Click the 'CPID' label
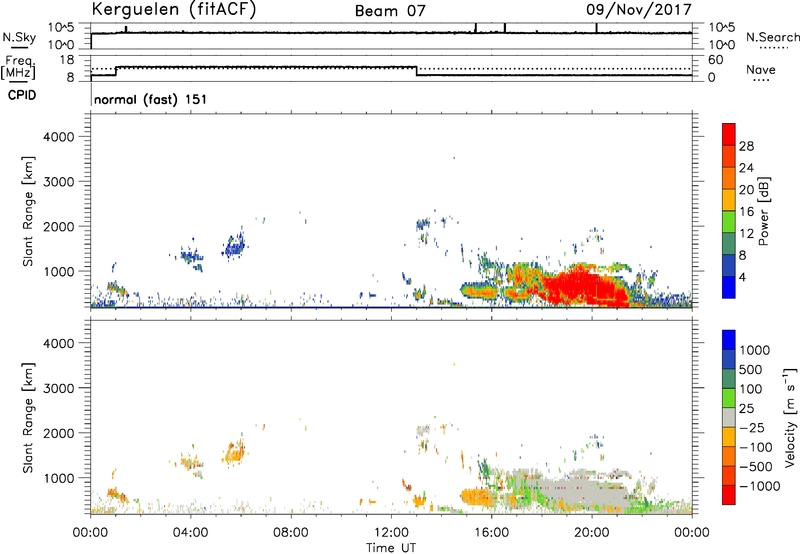The height and width of the screenshot is (554, 800). click(x=22, y=95)
